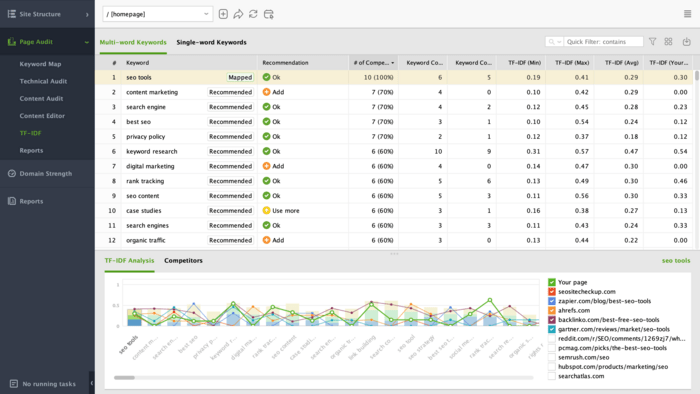Click the refresh icon in top toolbar

pyautogui.click(x=253, y=14)
